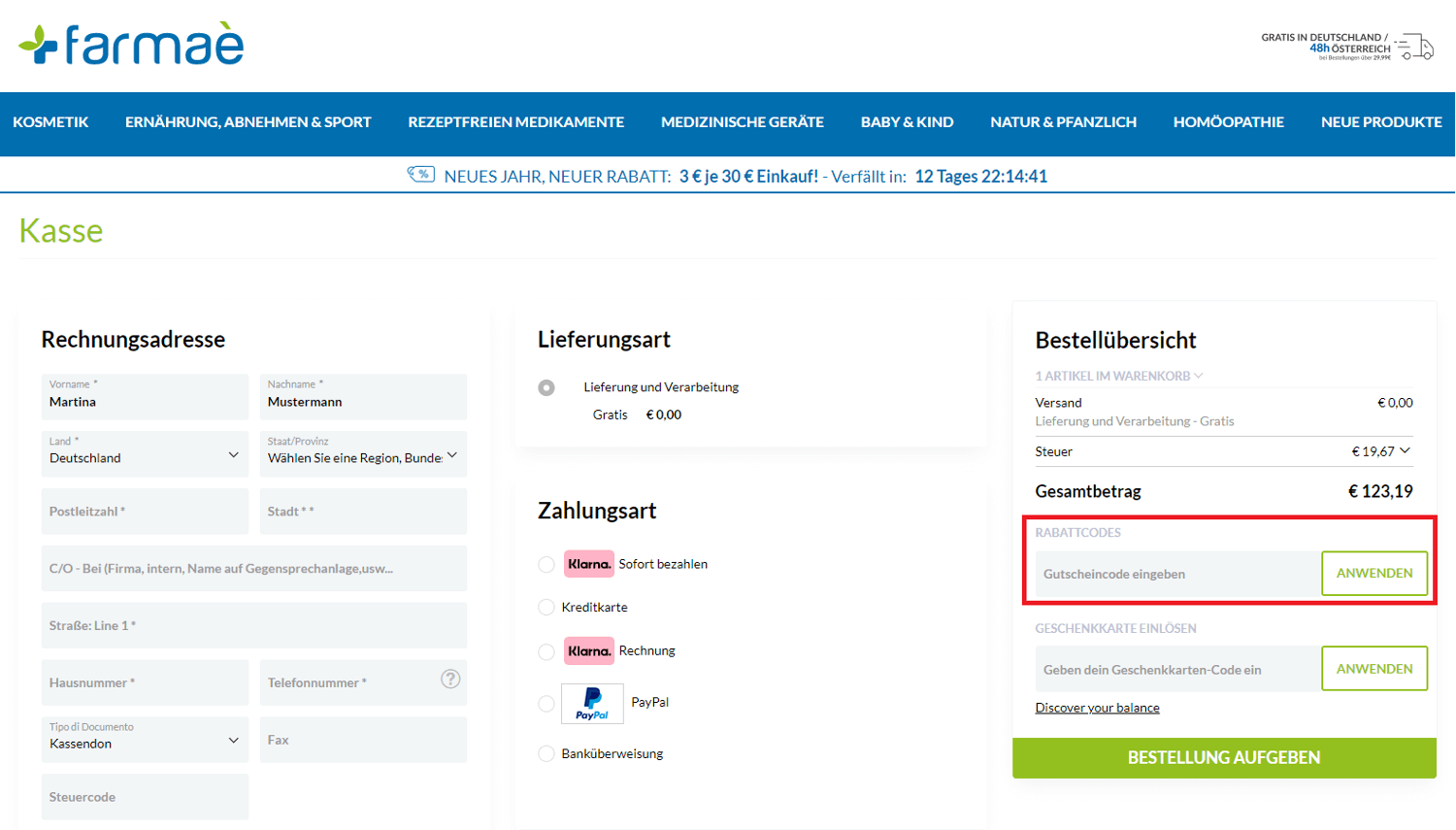Click the phone number help question icon
The height and width of the screenshot is (830, 1456).
[450, 680]
